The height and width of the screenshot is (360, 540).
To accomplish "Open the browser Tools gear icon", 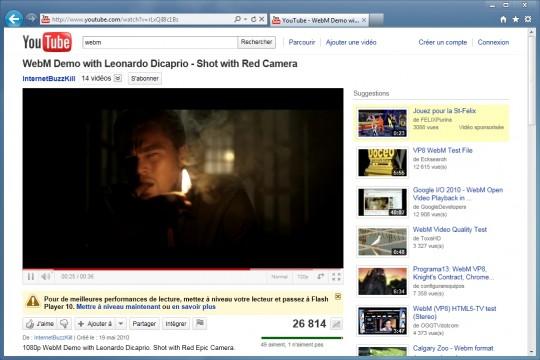I will (x=528, y=19).
